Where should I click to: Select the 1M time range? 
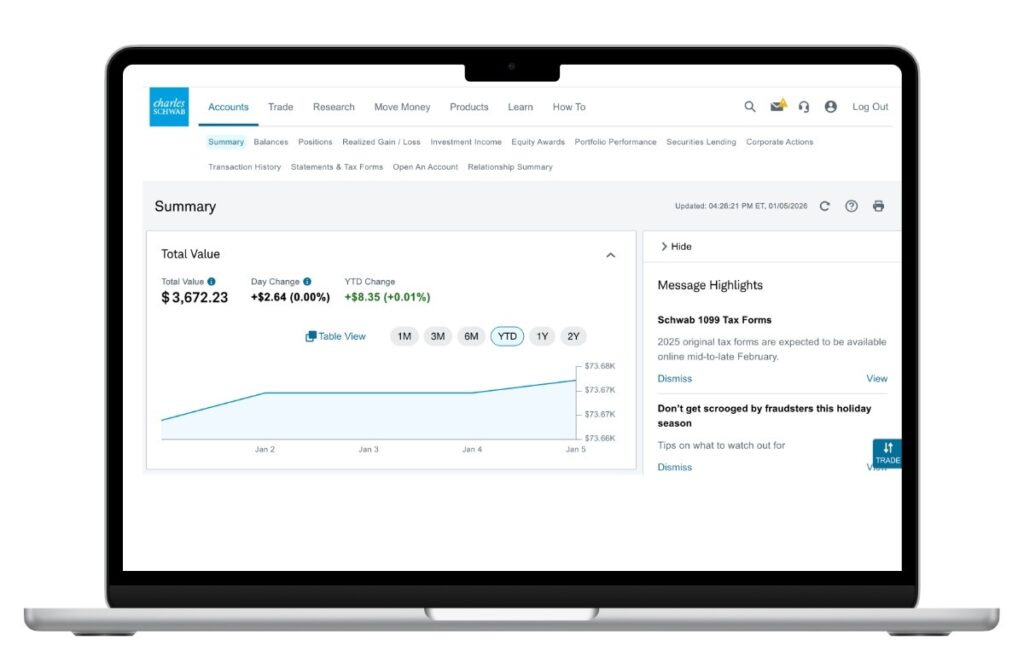click(x=404, y=337)
